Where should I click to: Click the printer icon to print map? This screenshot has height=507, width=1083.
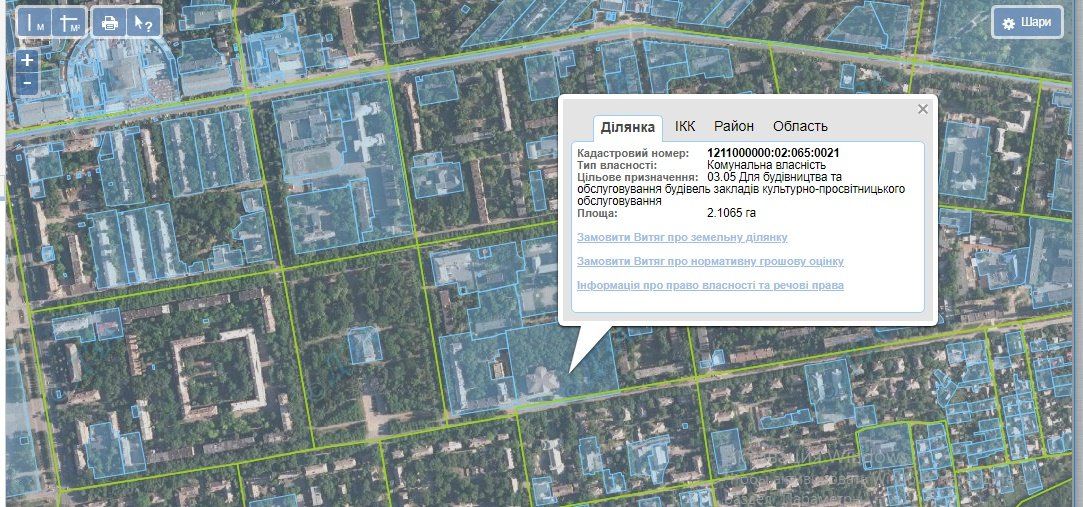tap(110, 22)
